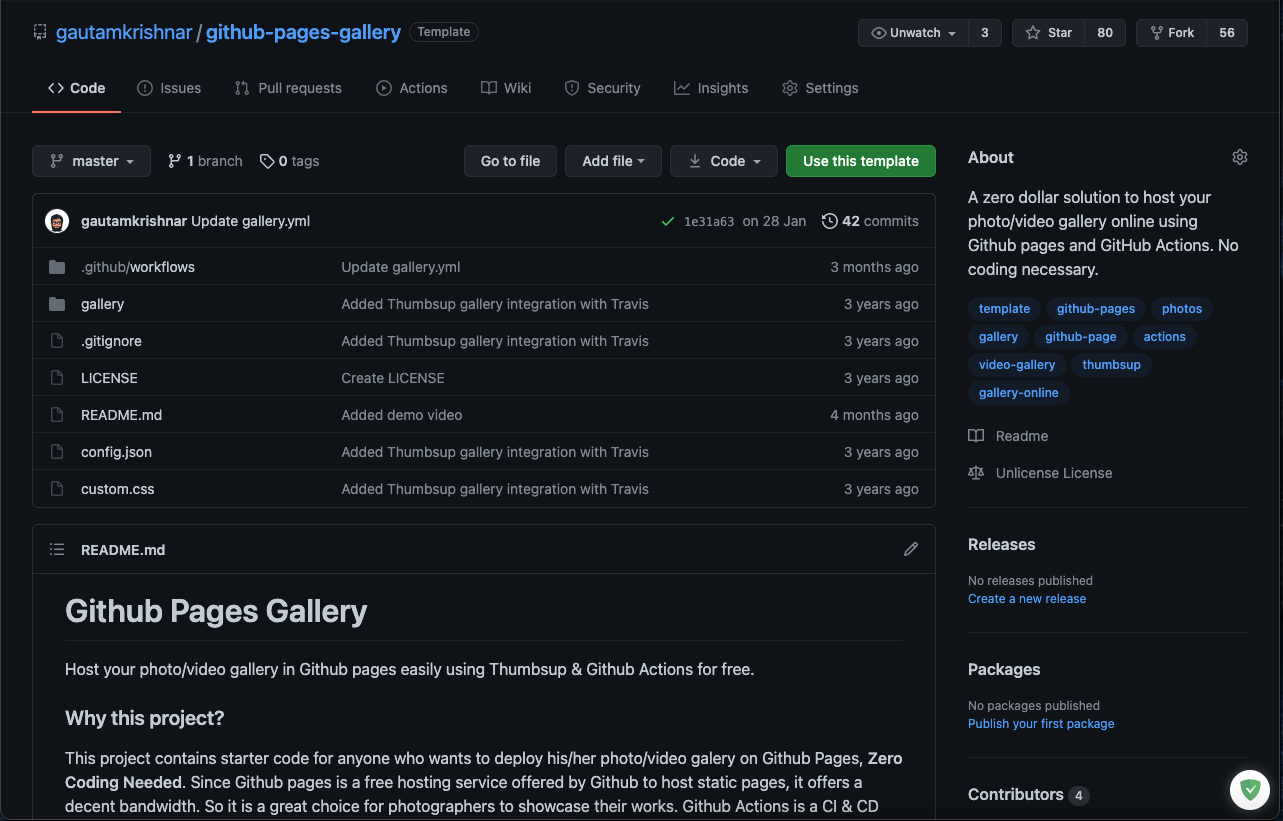Screen dimensions: 1283x821
Task: Open the Unwatch notifications dropdown
Action: [914, 33]
